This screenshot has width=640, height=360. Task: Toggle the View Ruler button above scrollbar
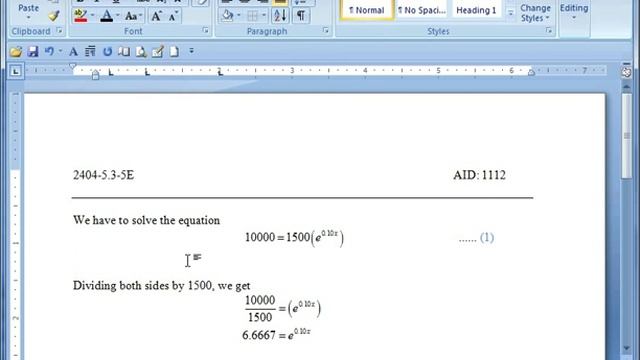click(x=627, y=72)
